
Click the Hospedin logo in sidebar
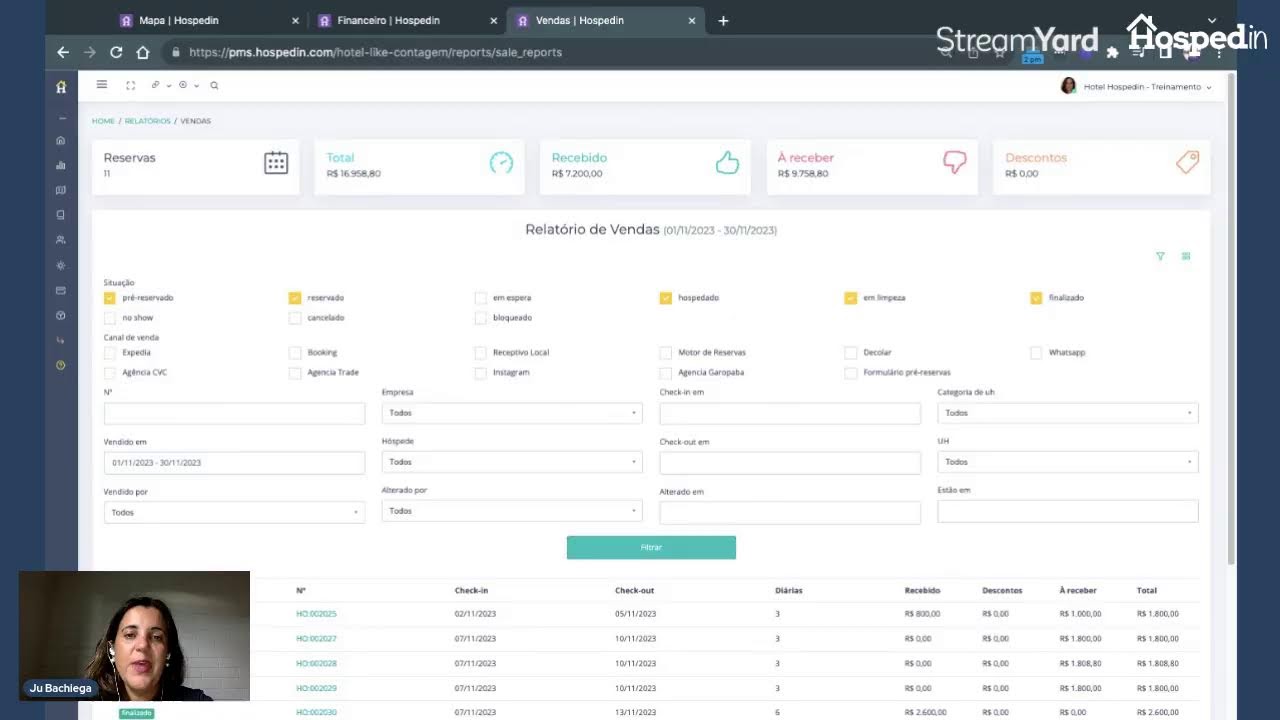[x=61, y=87]
